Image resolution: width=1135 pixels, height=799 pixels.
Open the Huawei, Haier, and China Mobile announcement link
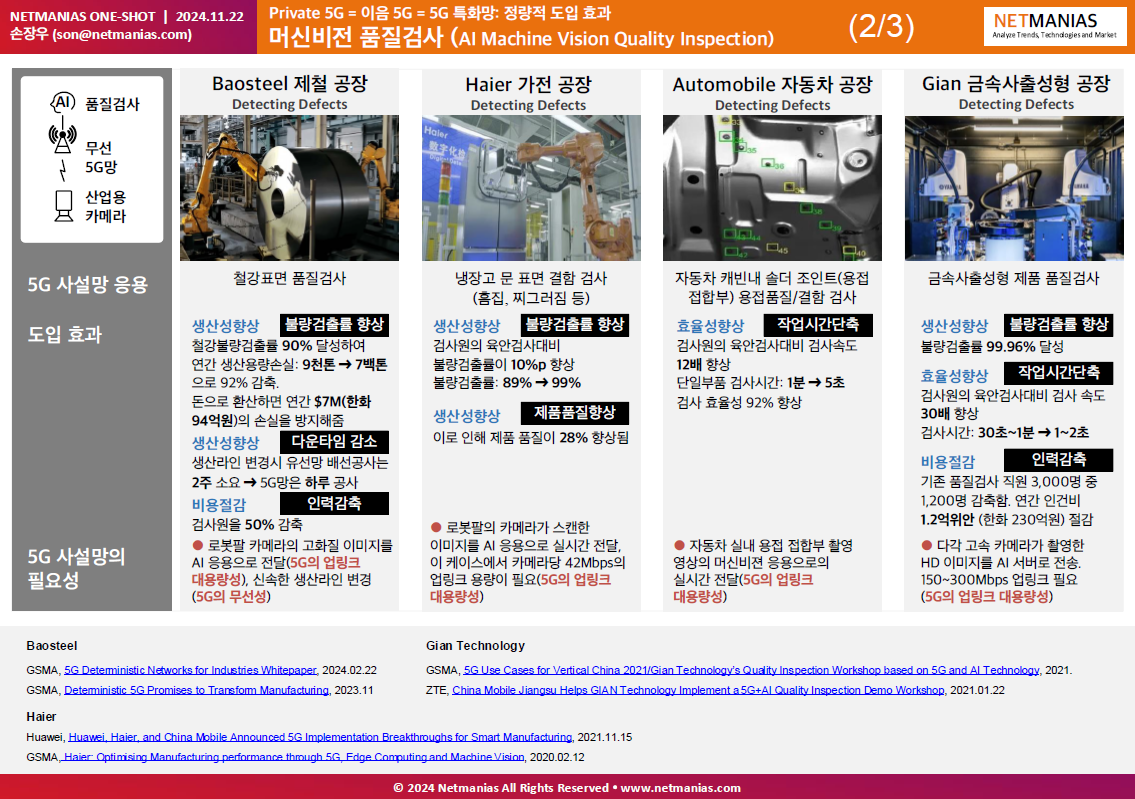(321, 737)
